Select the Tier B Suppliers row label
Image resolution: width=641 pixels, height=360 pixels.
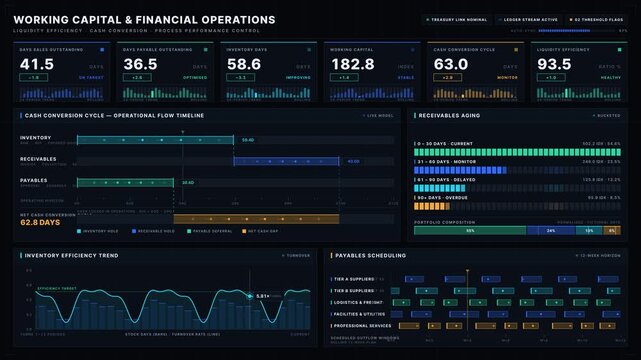(x=354, y=291)
